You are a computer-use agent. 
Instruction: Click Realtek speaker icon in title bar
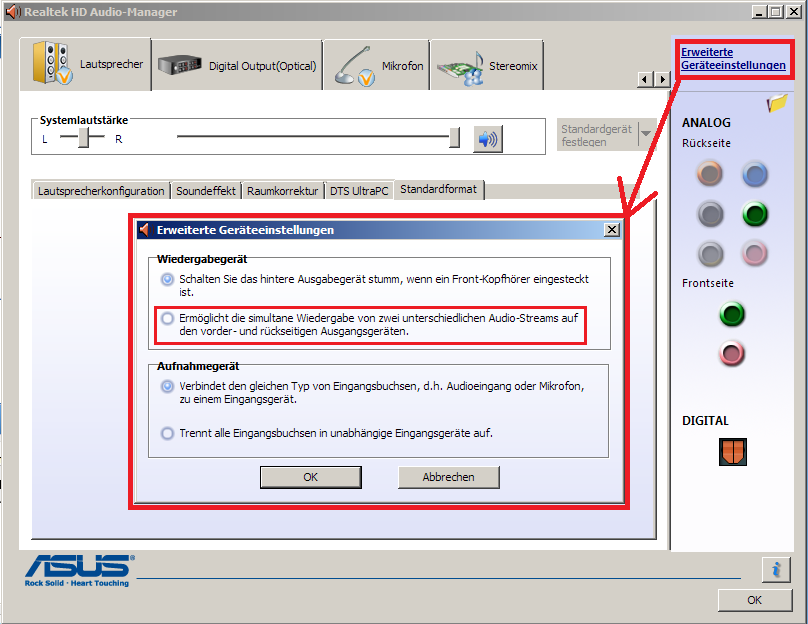(x=13, y=12)
